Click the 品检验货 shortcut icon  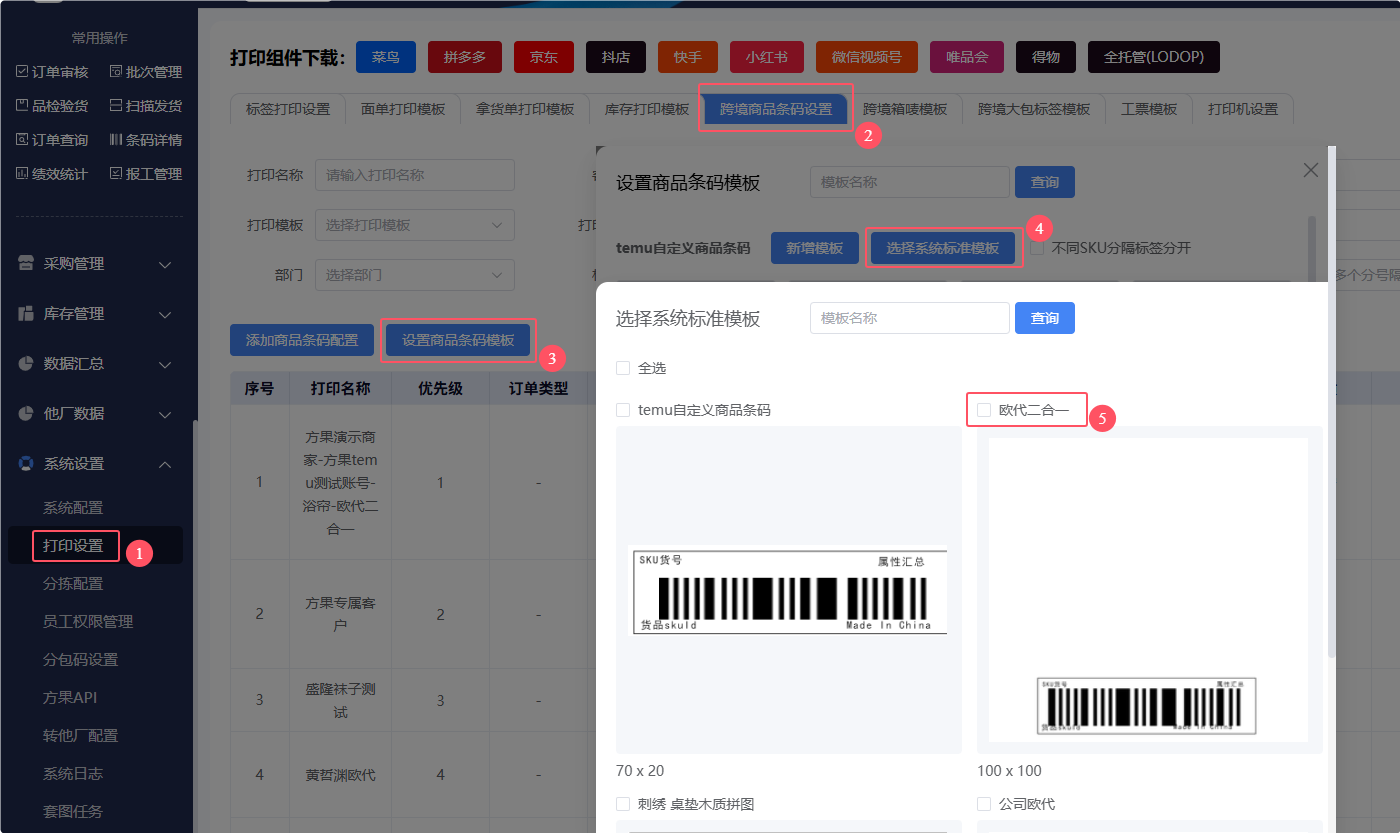22,105
